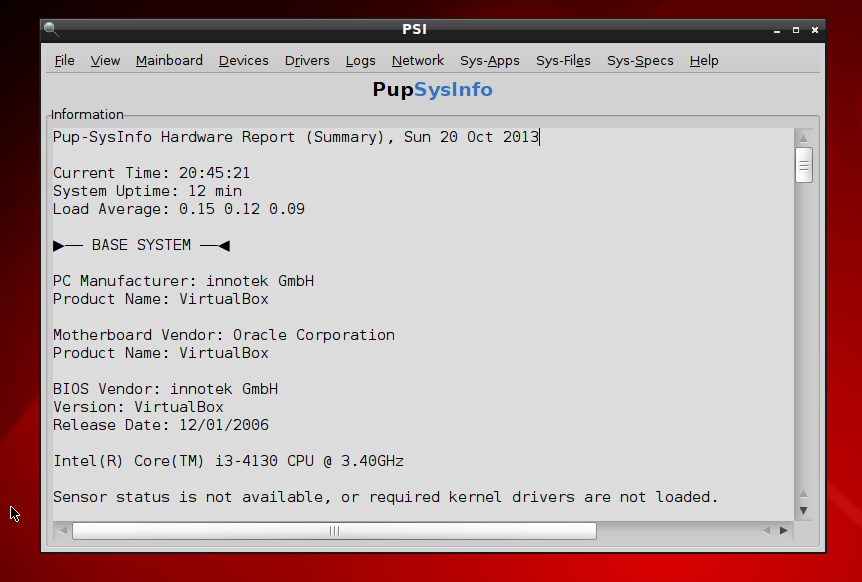This screenshot has width=862, height=582.
Task: Open the Drivers menu
Action: [307, 60]
